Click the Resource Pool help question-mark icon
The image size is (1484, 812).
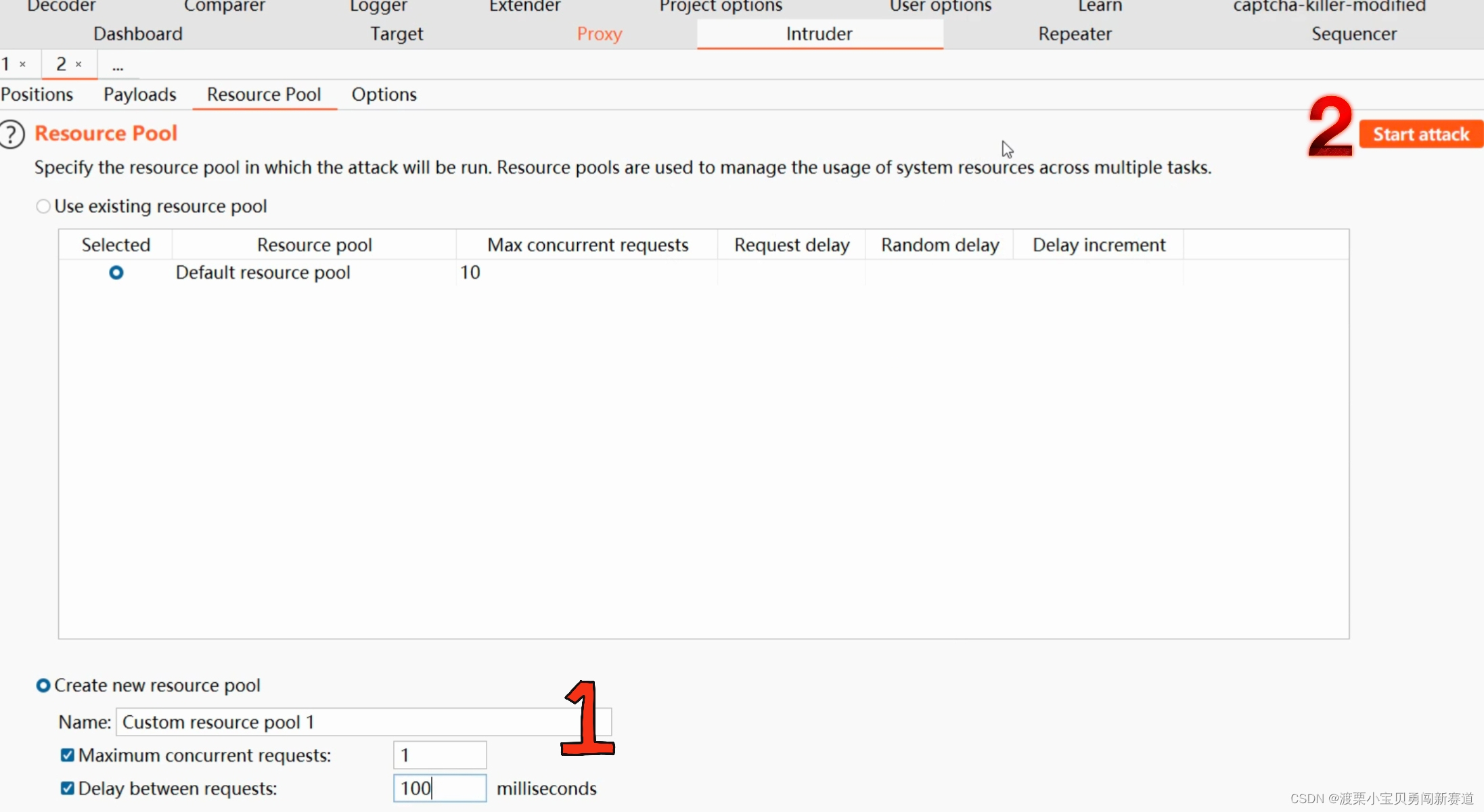(12, 134)
